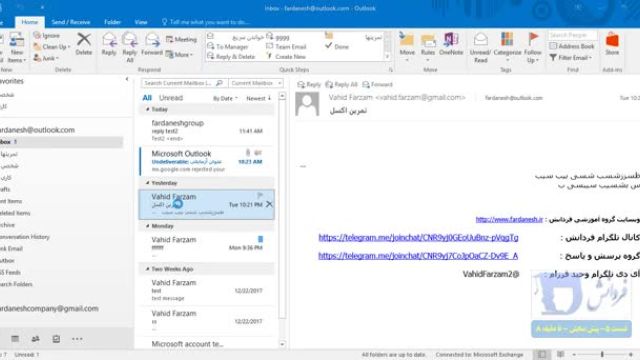Adjust the zoom slider in the status bar
The image size is (640, 360).
pos(602,355)
